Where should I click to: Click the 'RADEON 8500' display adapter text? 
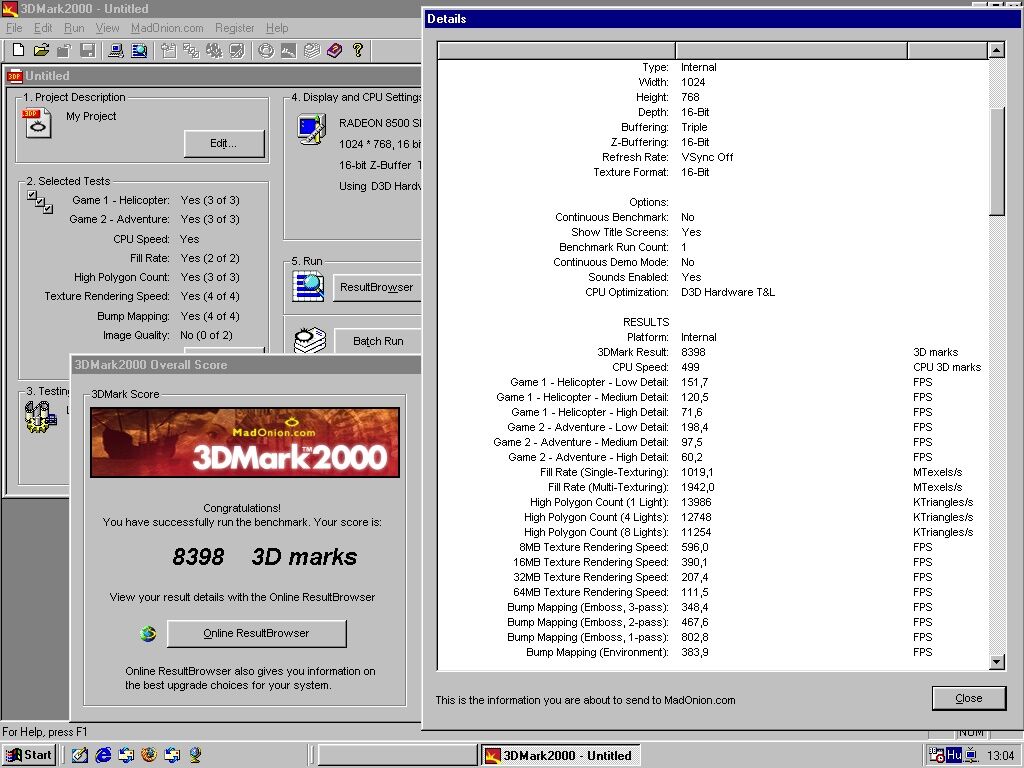click(379, 123)
